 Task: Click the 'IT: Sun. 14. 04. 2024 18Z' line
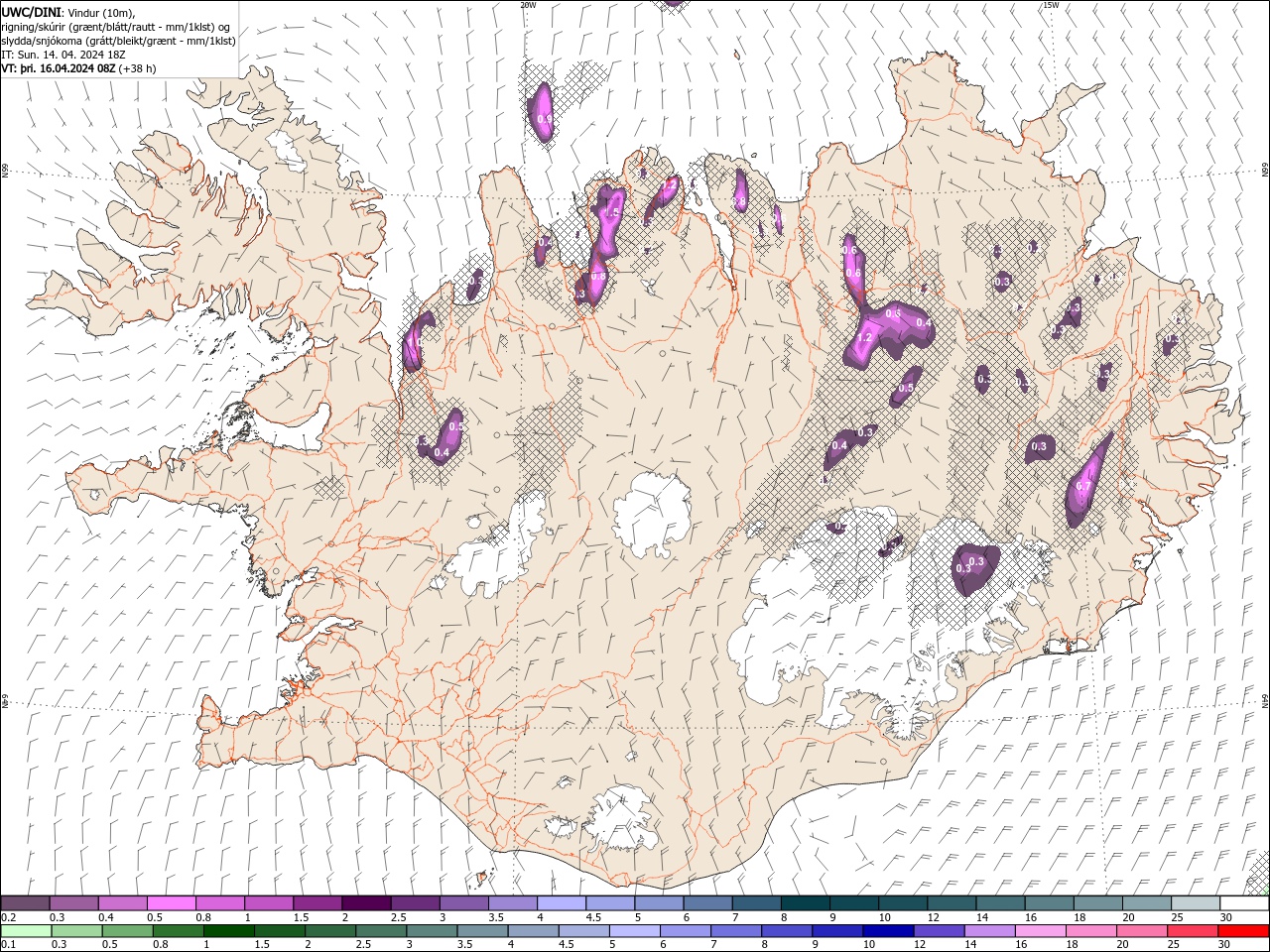pyautogui.click(x=63, y=55)
